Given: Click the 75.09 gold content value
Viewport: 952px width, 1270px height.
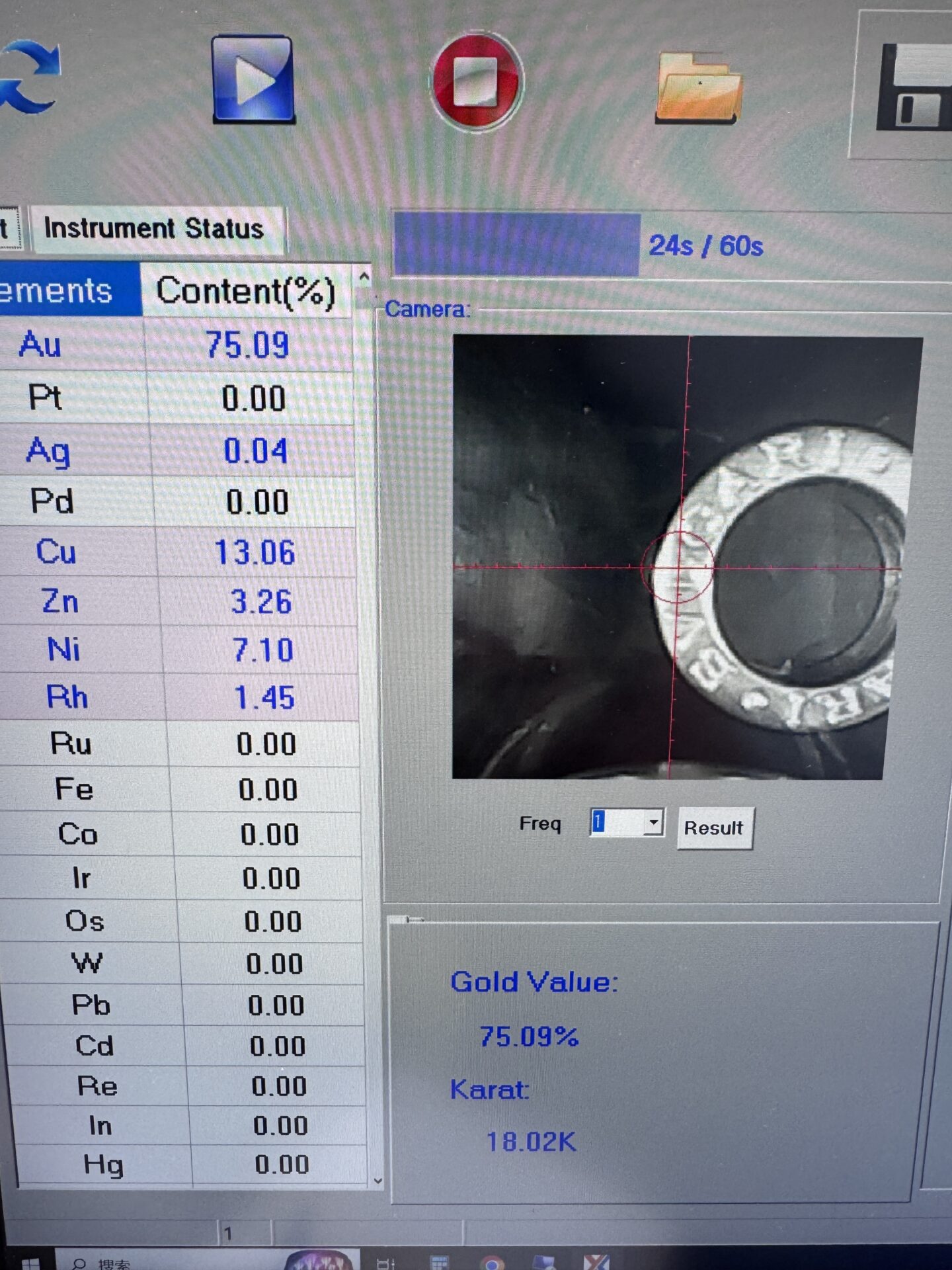Looking at the screenshot, I should coord(247,345).
